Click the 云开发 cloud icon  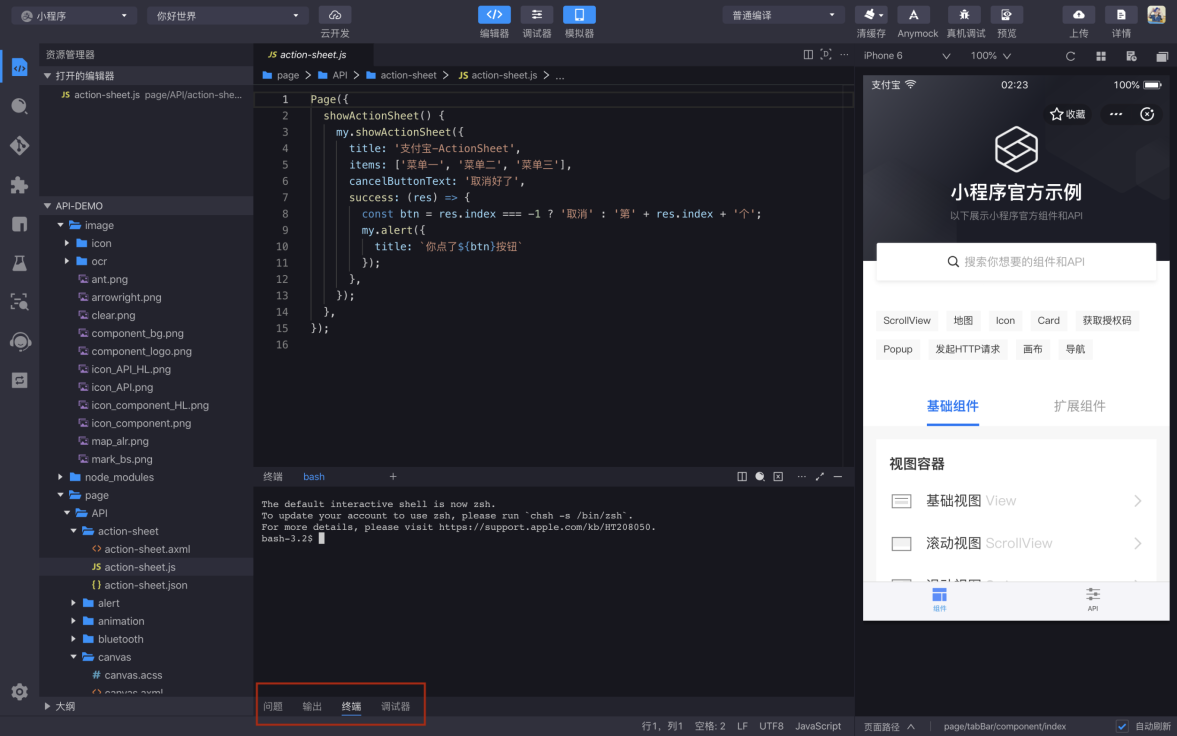335,15
